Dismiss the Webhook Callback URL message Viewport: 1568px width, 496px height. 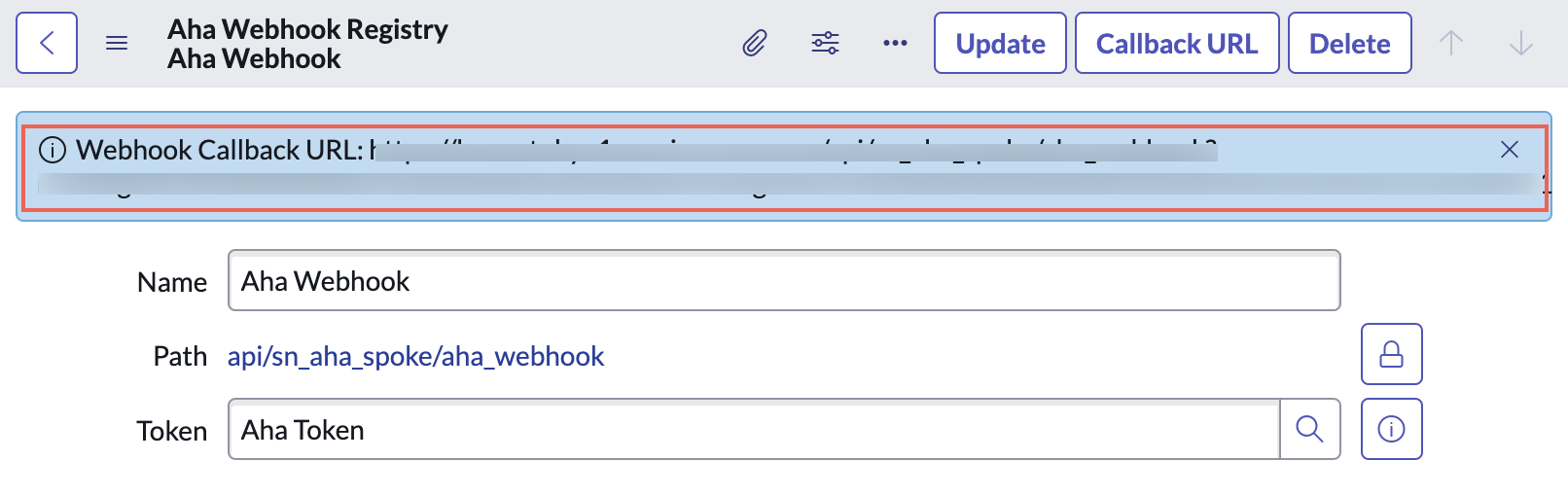click(1510, 149)
